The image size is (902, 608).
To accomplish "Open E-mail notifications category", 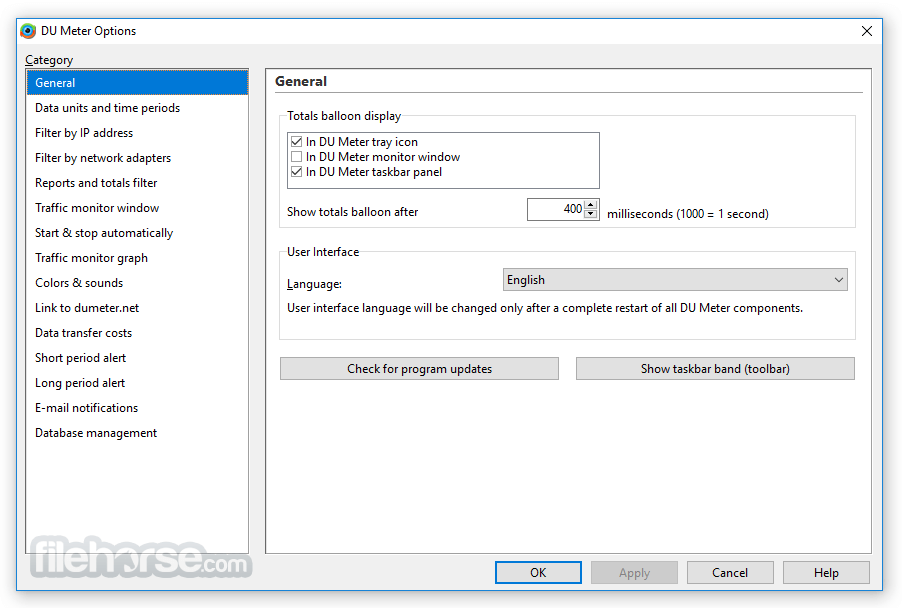I will click(137, 408).
